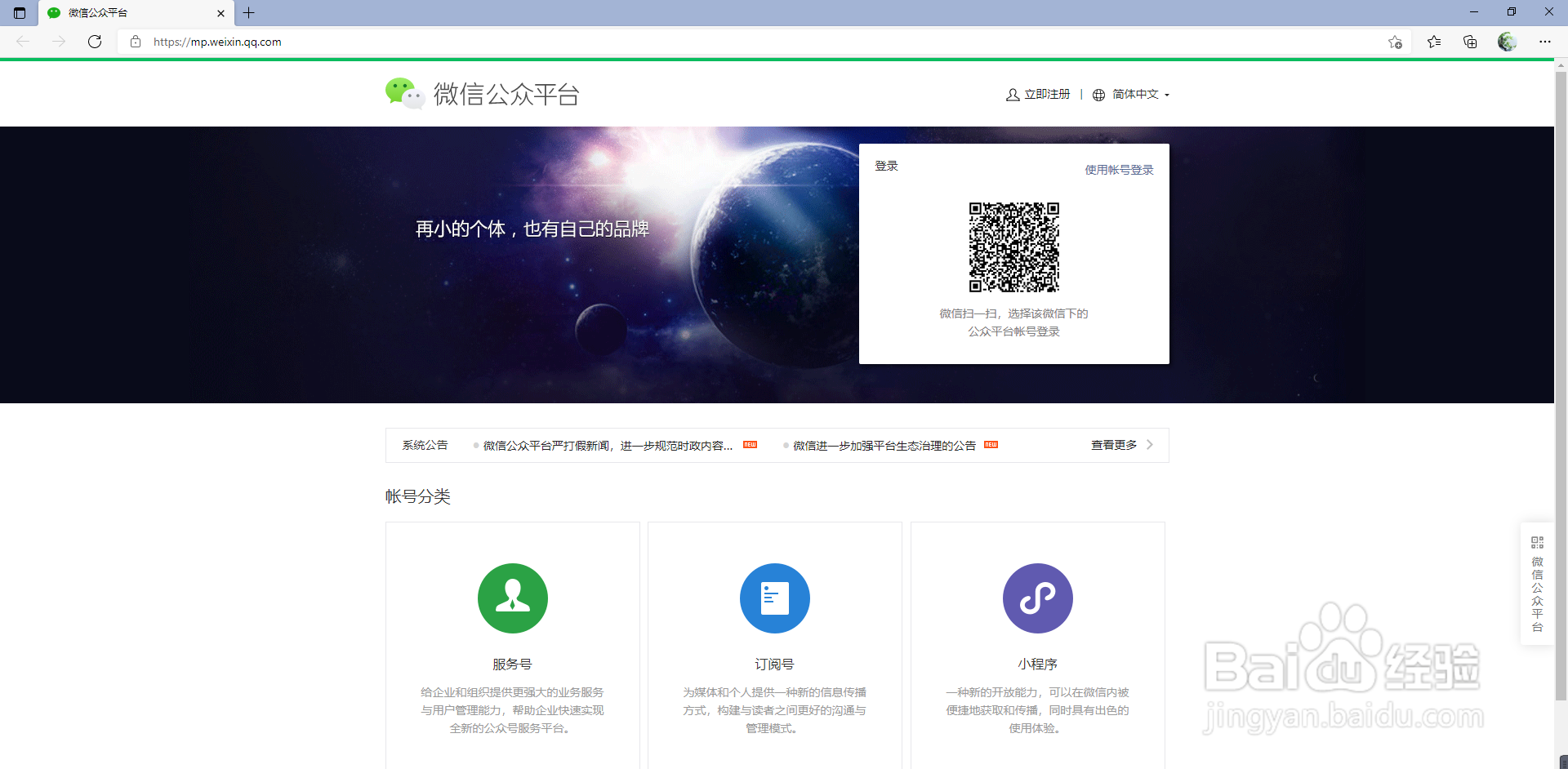Click the globe icon beside 简体中文
Screen dimensions: 1568x769
click(x=1098, y=94)
